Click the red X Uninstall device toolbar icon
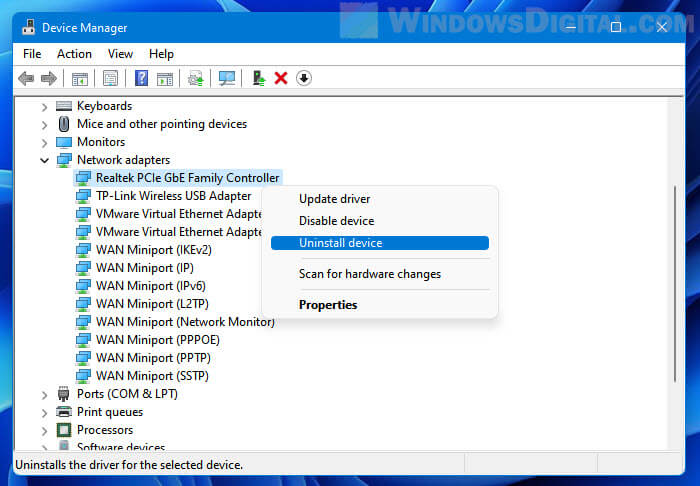 point(281,79)
